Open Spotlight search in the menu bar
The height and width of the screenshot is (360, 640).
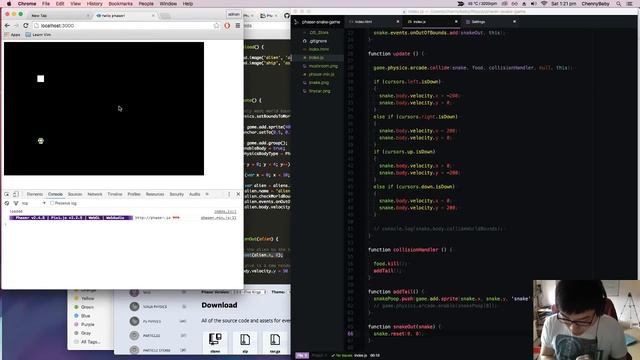[619, 4]
